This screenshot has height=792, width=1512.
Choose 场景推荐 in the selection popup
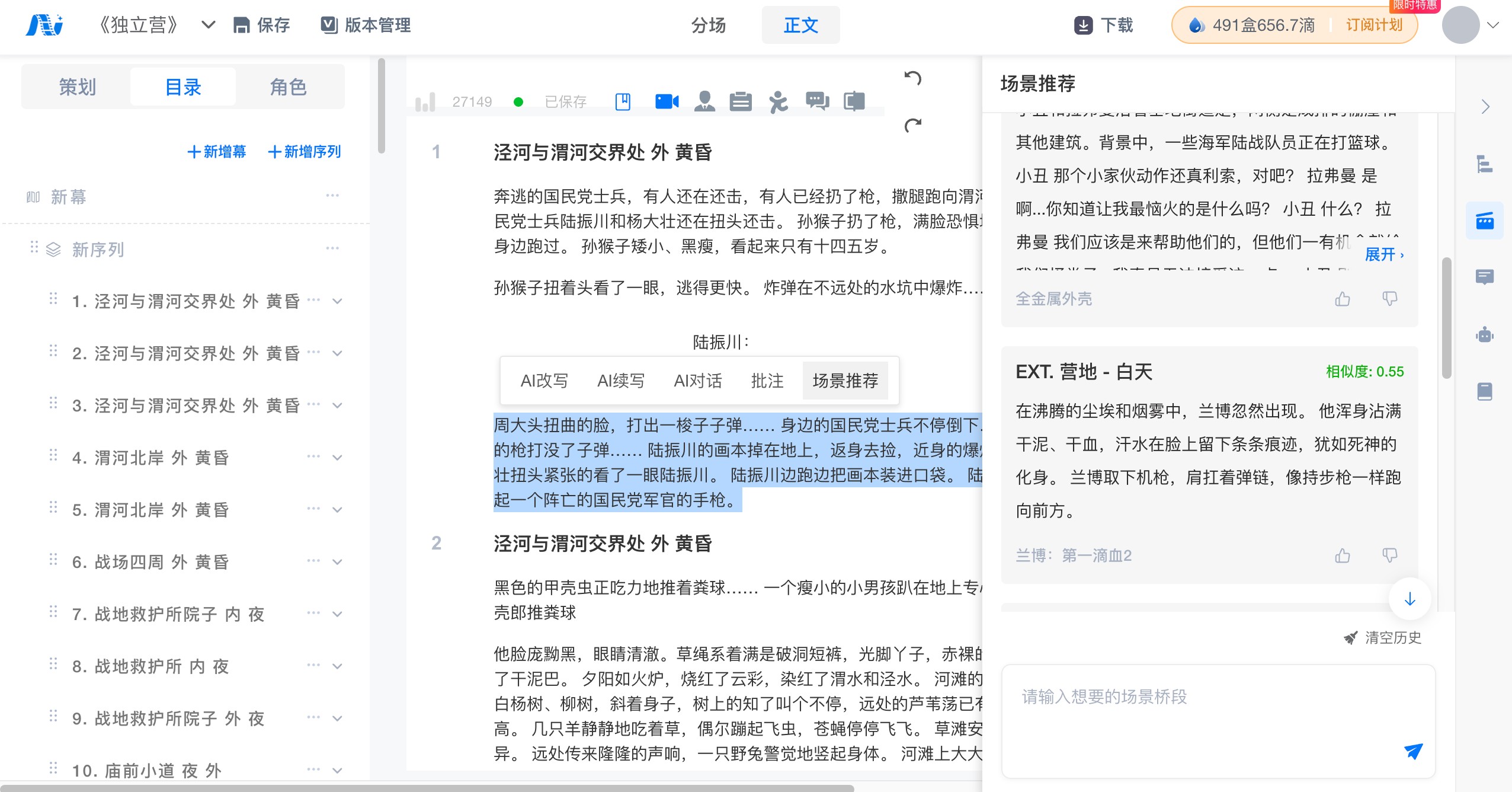point(845,381)
